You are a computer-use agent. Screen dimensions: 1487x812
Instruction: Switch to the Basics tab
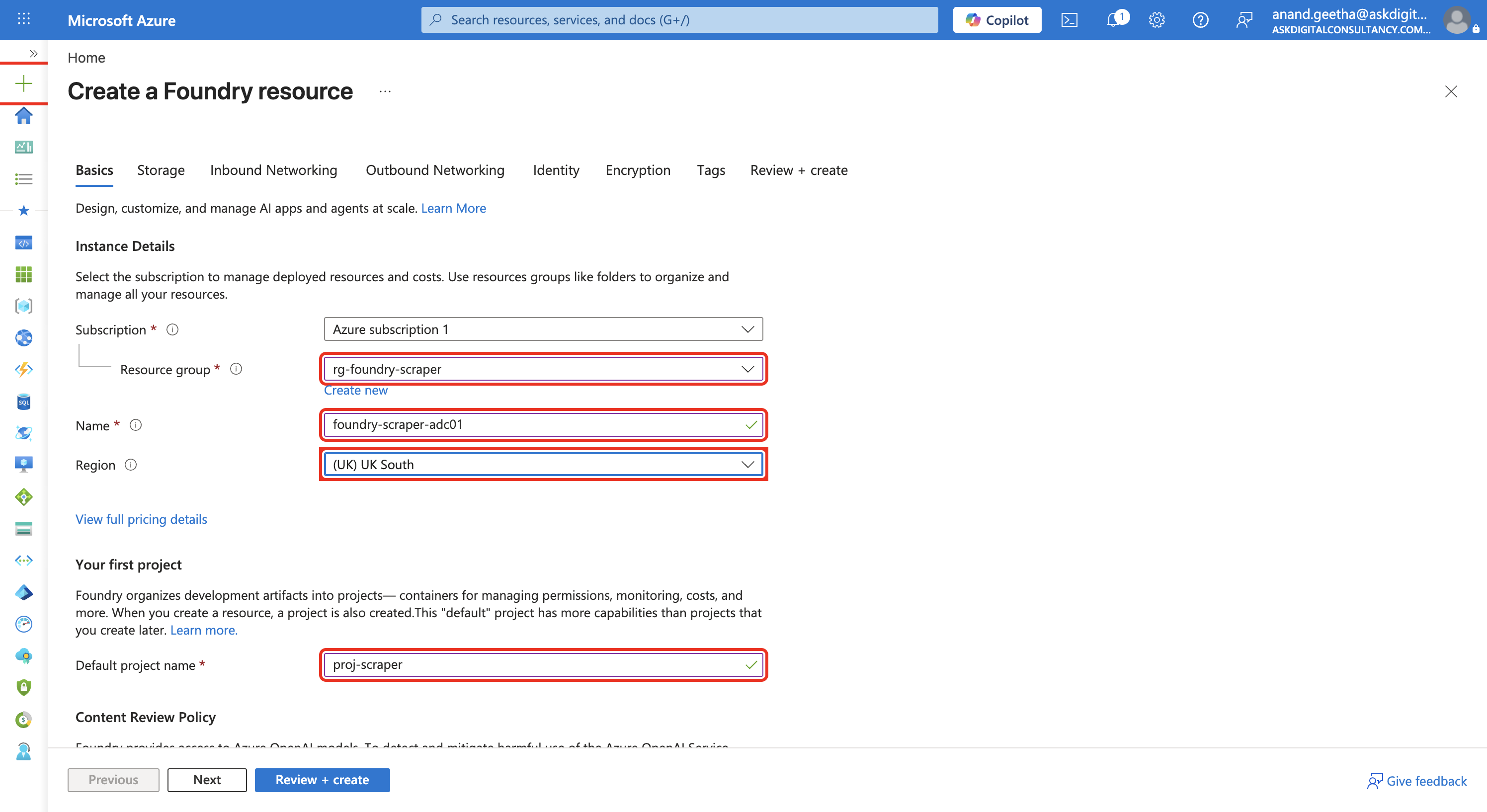(x=94, y=170)
